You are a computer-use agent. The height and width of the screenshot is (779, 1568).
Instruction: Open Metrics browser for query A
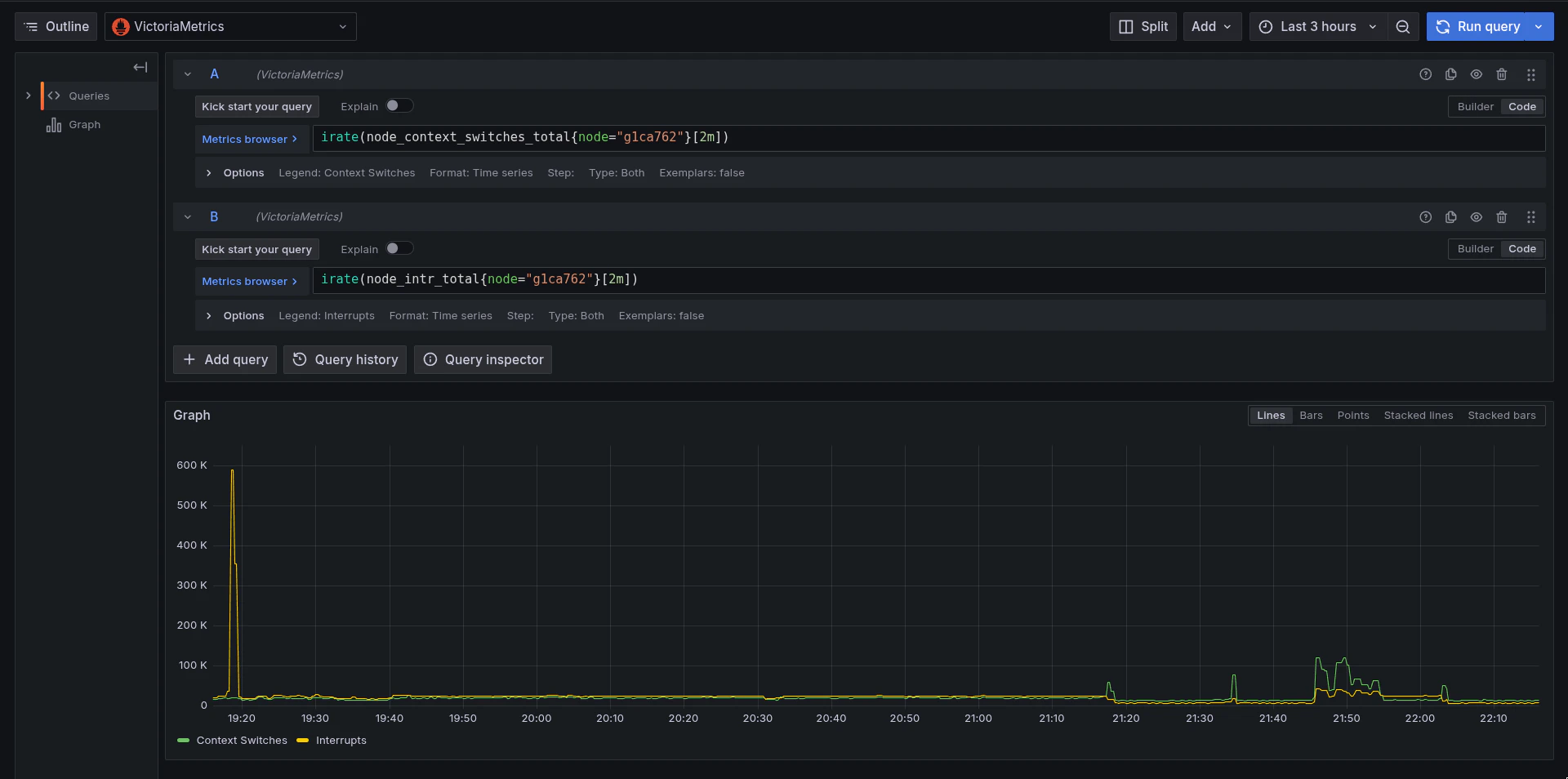(x=250, y=139)
